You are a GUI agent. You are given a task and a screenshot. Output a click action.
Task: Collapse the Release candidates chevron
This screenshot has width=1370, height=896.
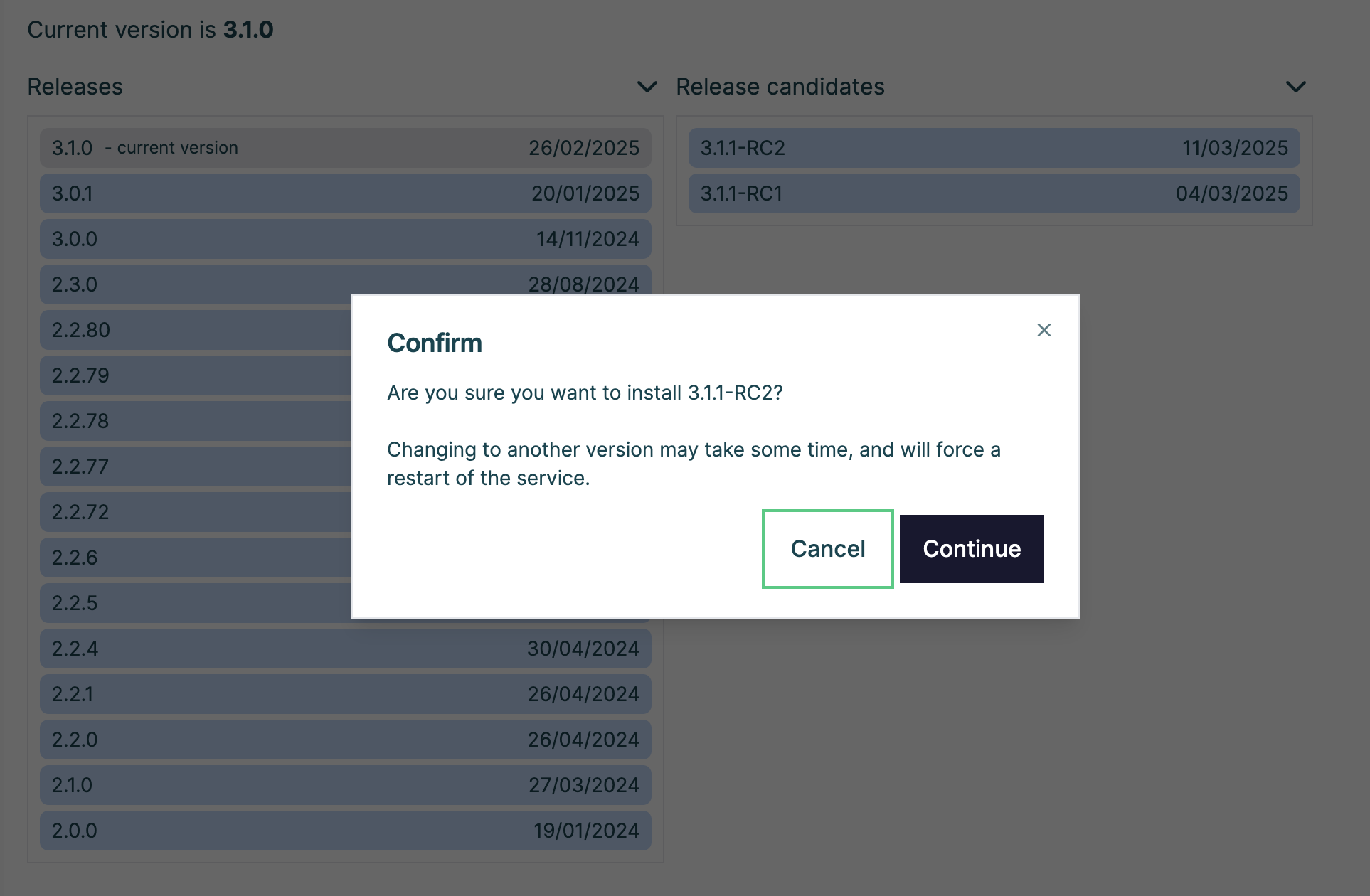[1295, 87]
